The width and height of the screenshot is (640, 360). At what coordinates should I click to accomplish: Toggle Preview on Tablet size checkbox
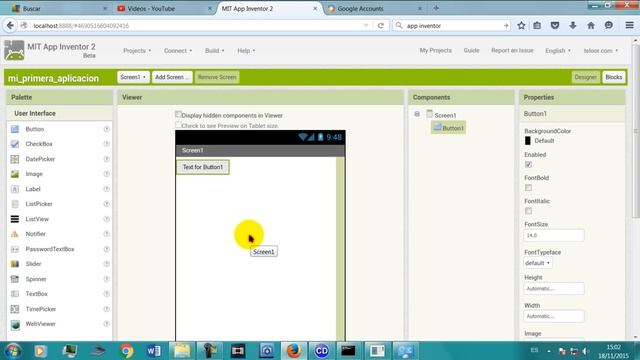(x=178, y=124)
